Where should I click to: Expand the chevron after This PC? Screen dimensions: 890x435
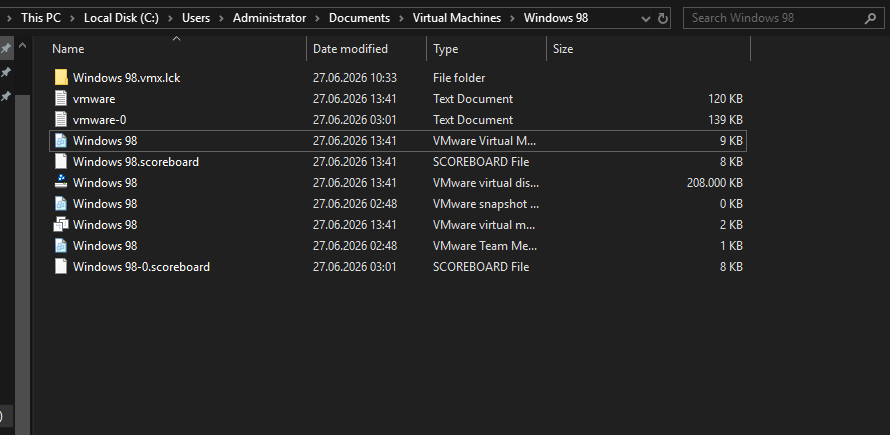(72, 18)
